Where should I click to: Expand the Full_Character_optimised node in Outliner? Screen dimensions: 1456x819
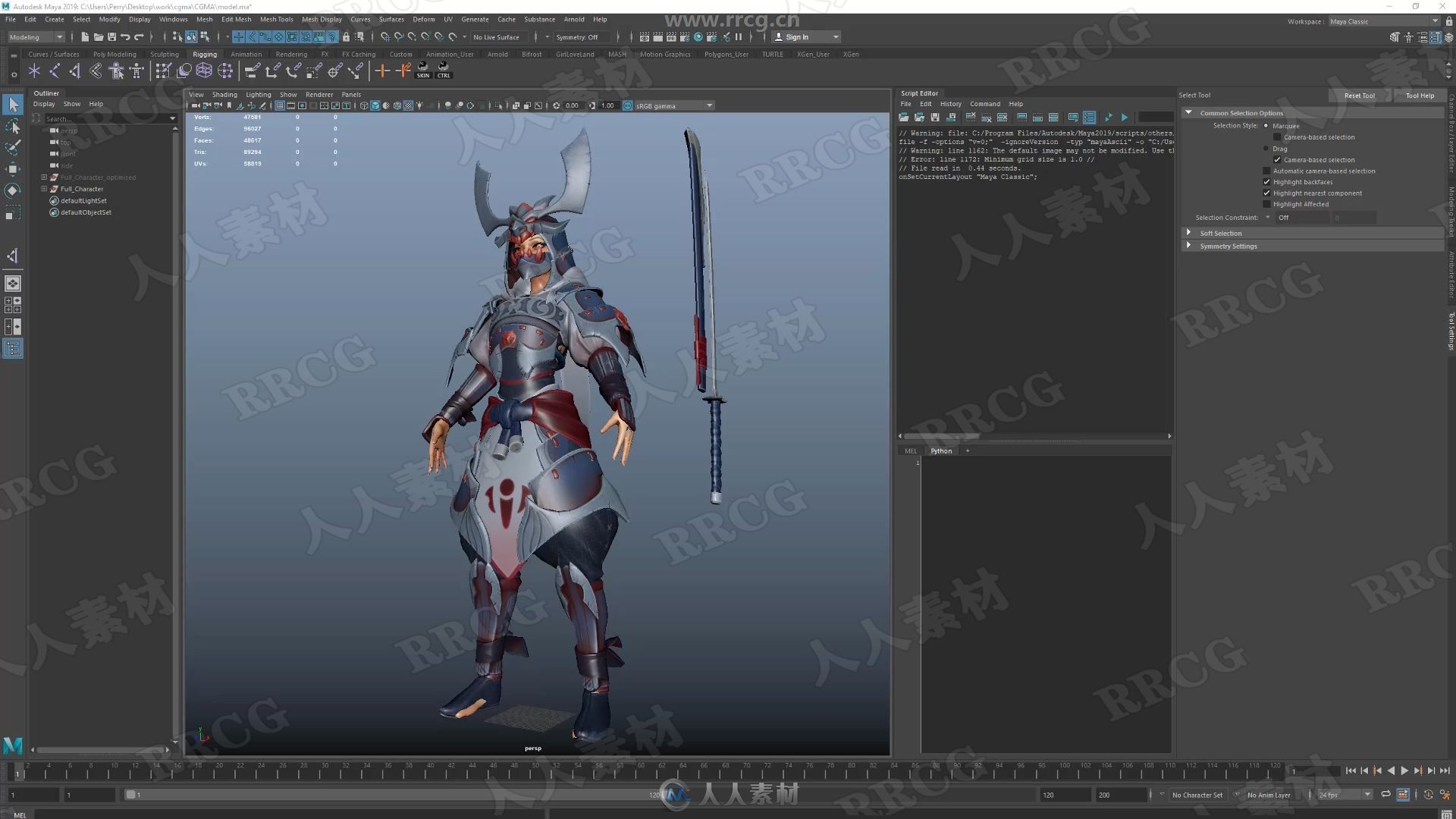[x=44, y=177]
